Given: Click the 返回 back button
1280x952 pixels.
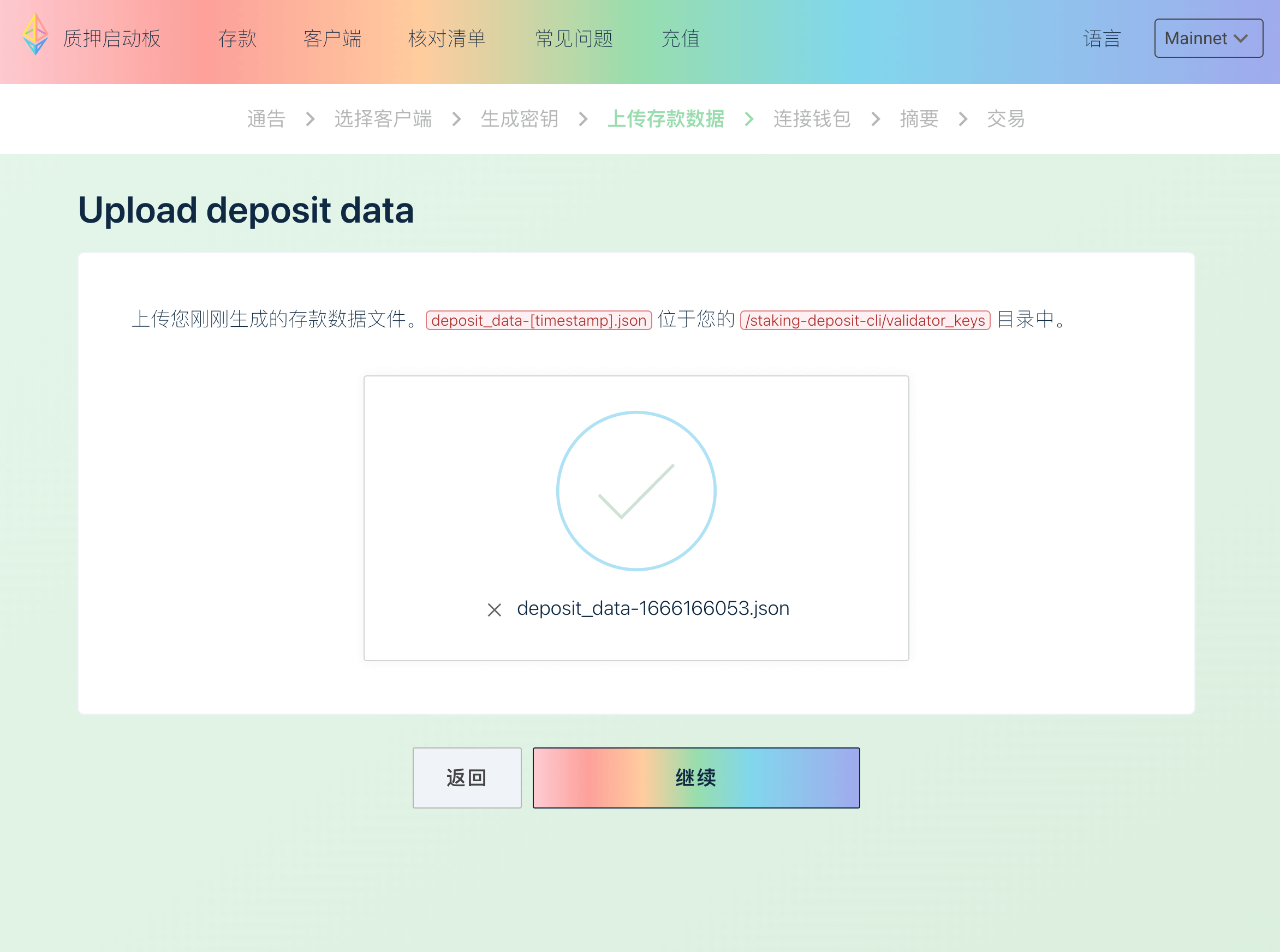Looking at the screenshot, I should [x=467, y=778].
